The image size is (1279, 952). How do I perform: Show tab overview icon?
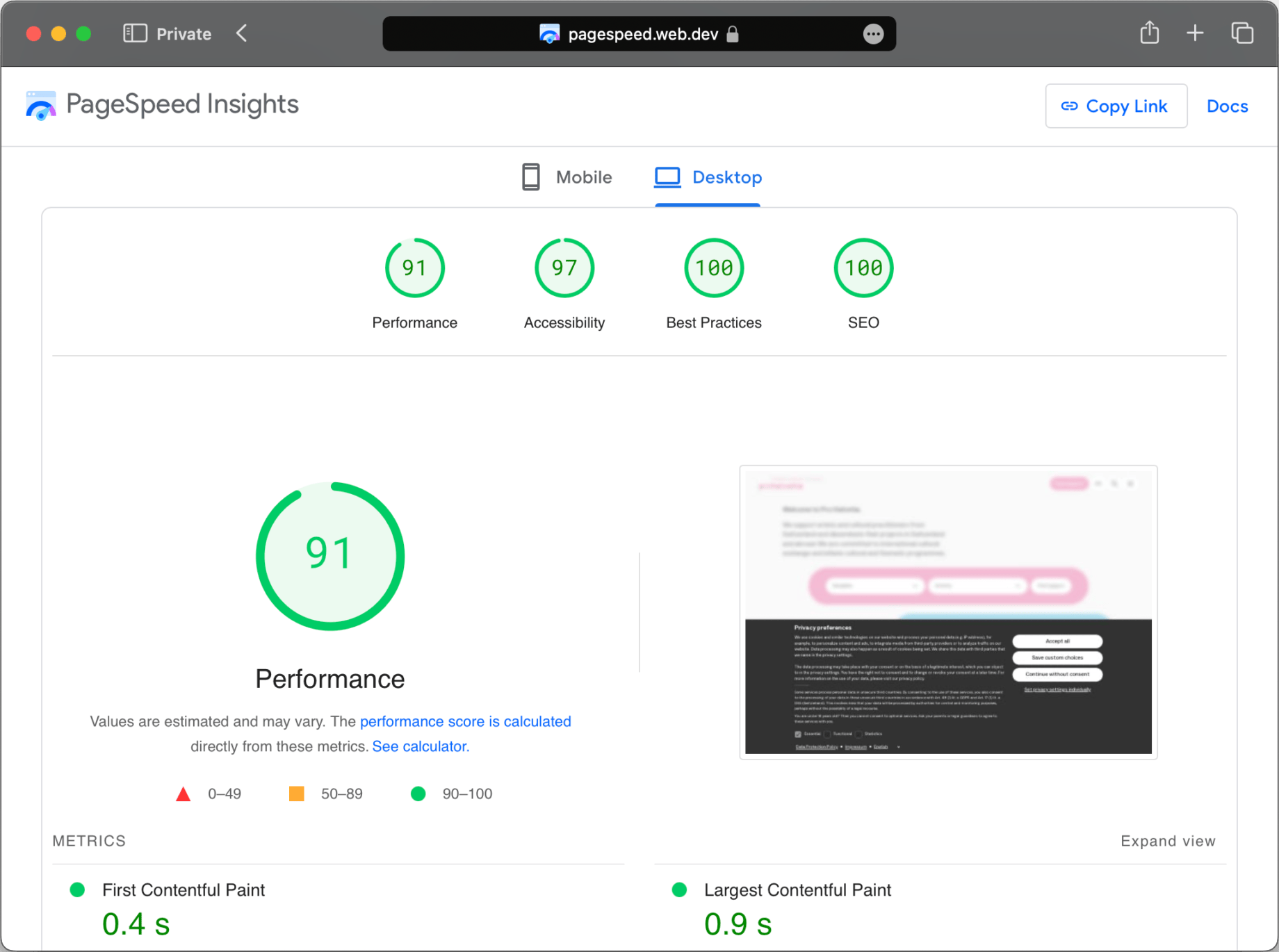coord(1241,33)
